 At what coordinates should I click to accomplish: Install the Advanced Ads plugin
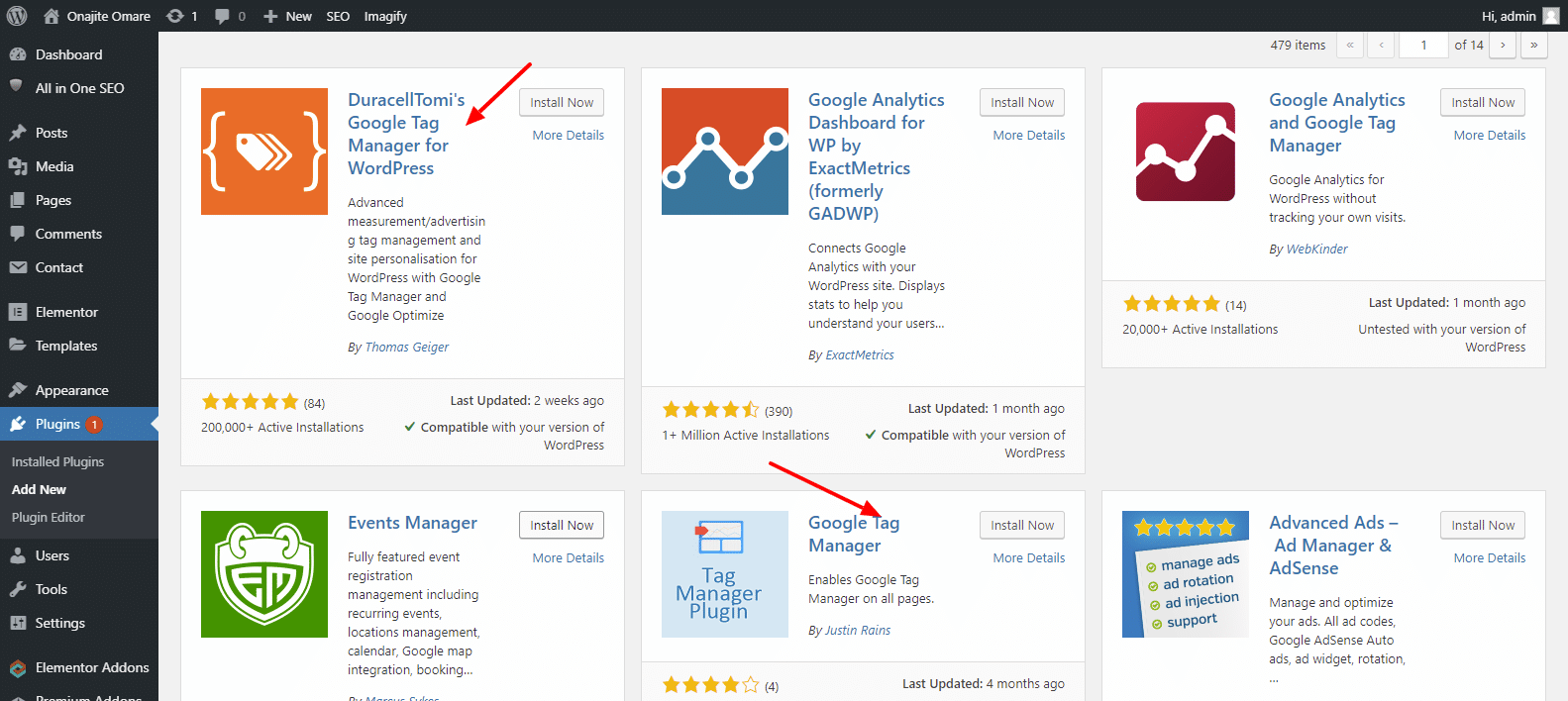point(1483,525)
